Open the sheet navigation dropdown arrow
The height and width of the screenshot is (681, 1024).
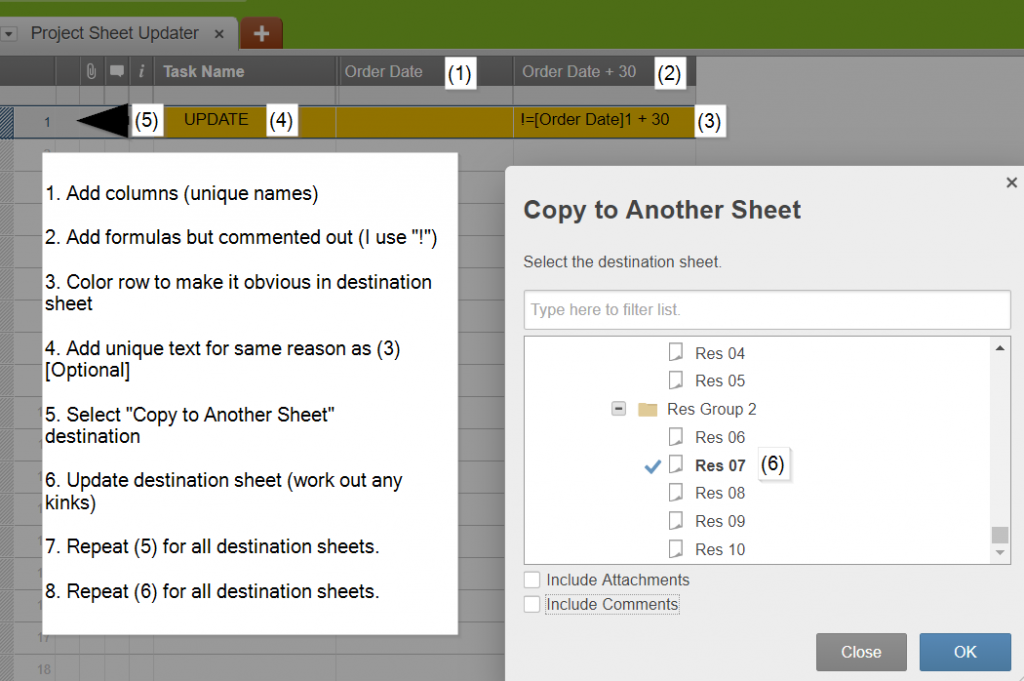[x=9, y=32]
